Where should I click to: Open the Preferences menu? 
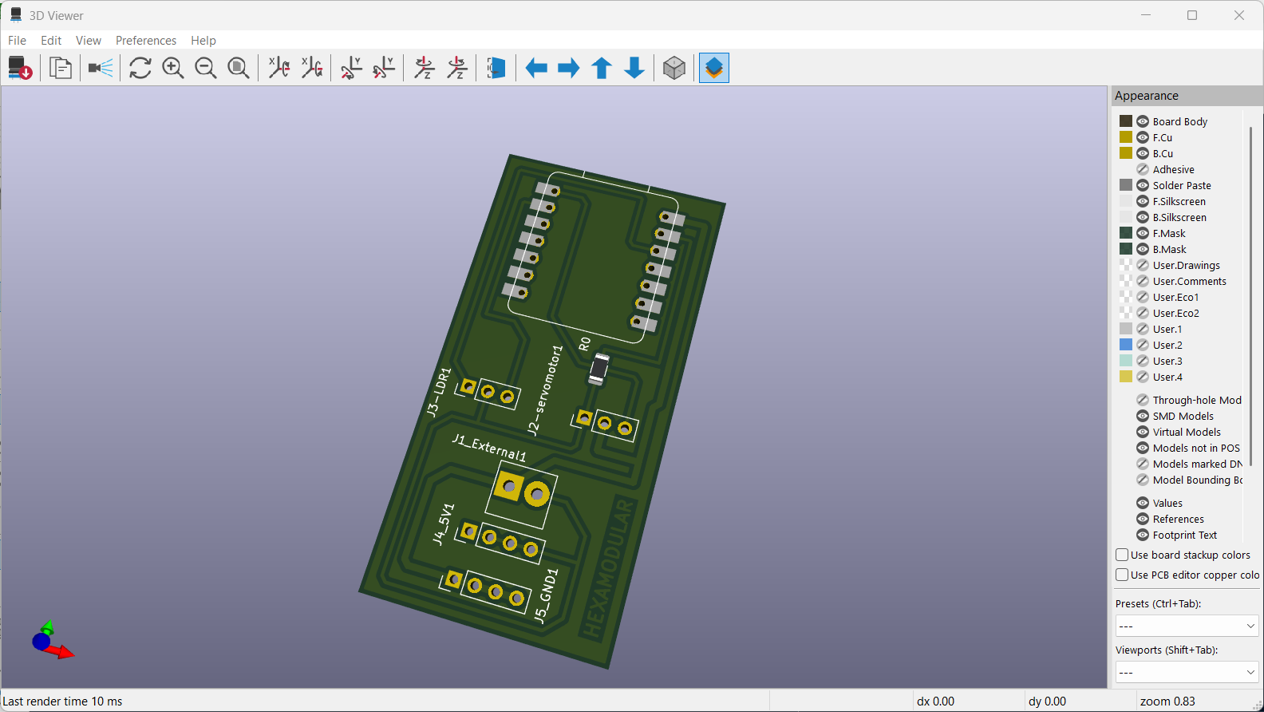point(146,40)
